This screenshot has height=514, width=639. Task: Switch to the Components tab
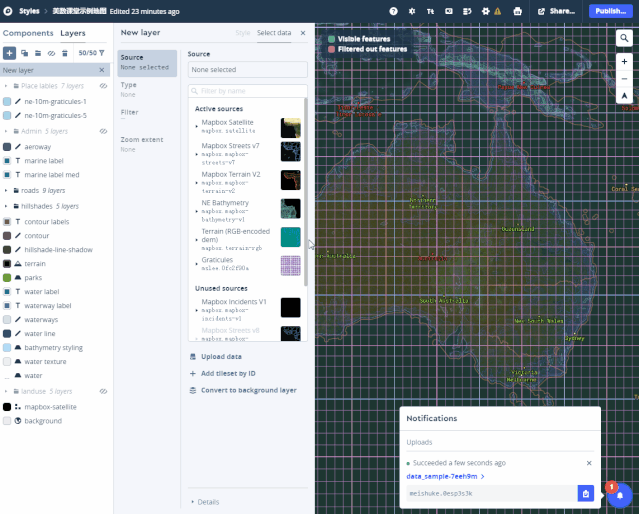click(x=28, y=33)
